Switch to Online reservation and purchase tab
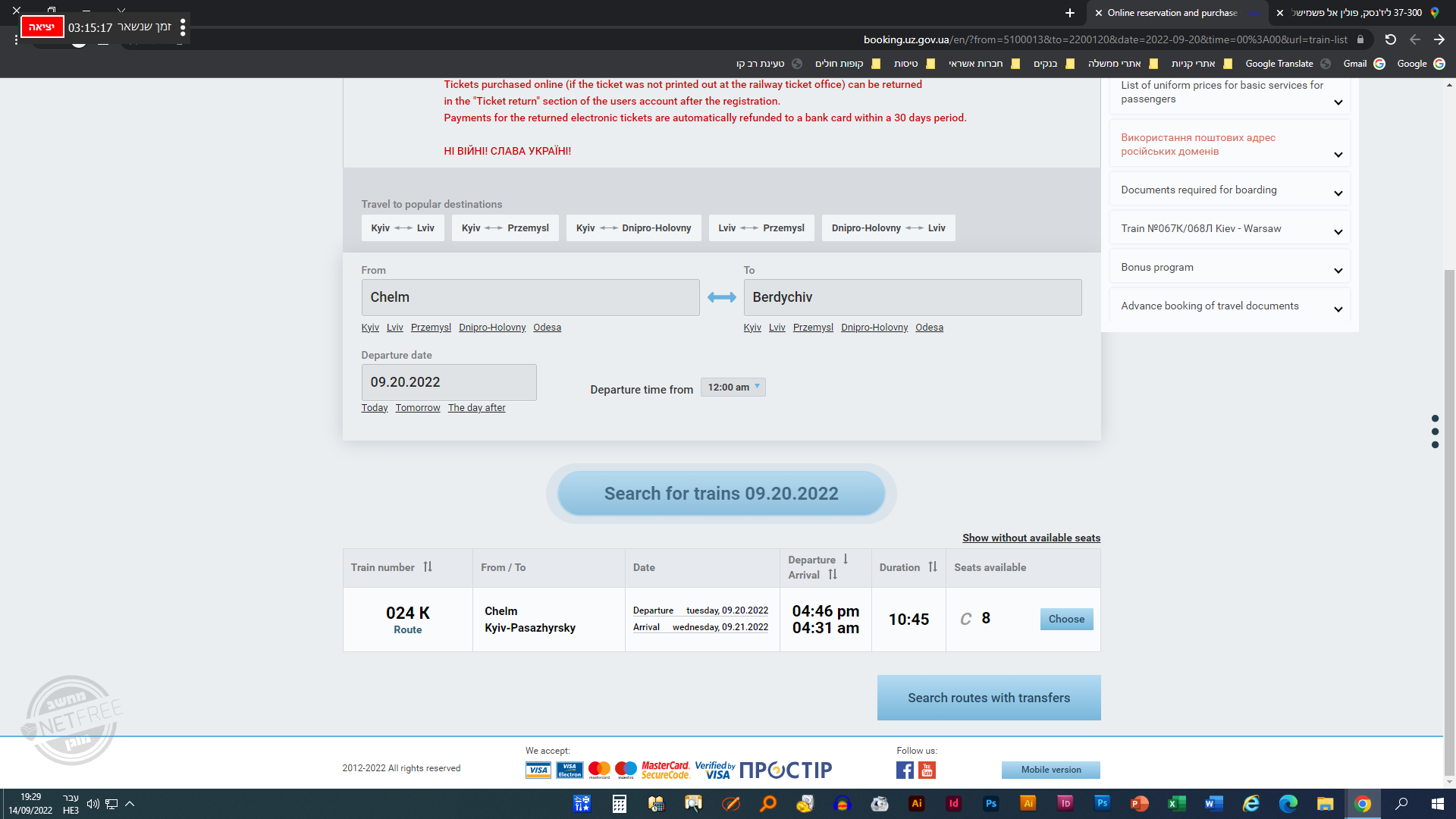1456x819 pixels. (x=1172, y=13)
